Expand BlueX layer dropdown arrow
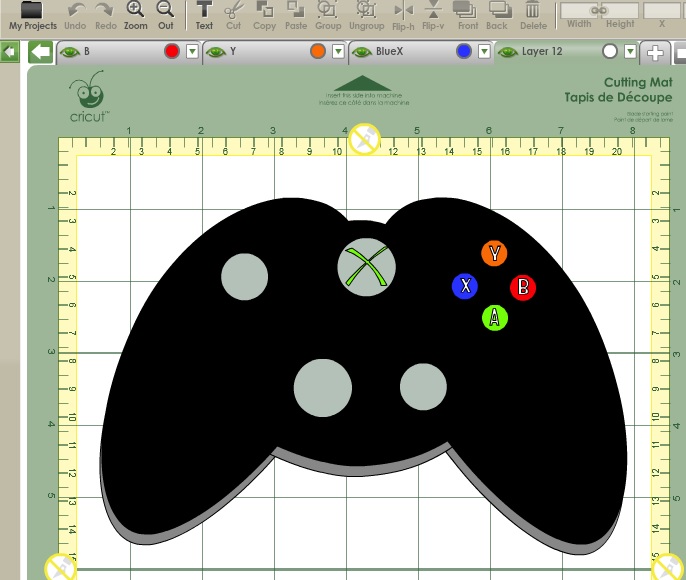The width and height of the screenshot is (686, 580). pyautogui.click(x=484, y=52)
